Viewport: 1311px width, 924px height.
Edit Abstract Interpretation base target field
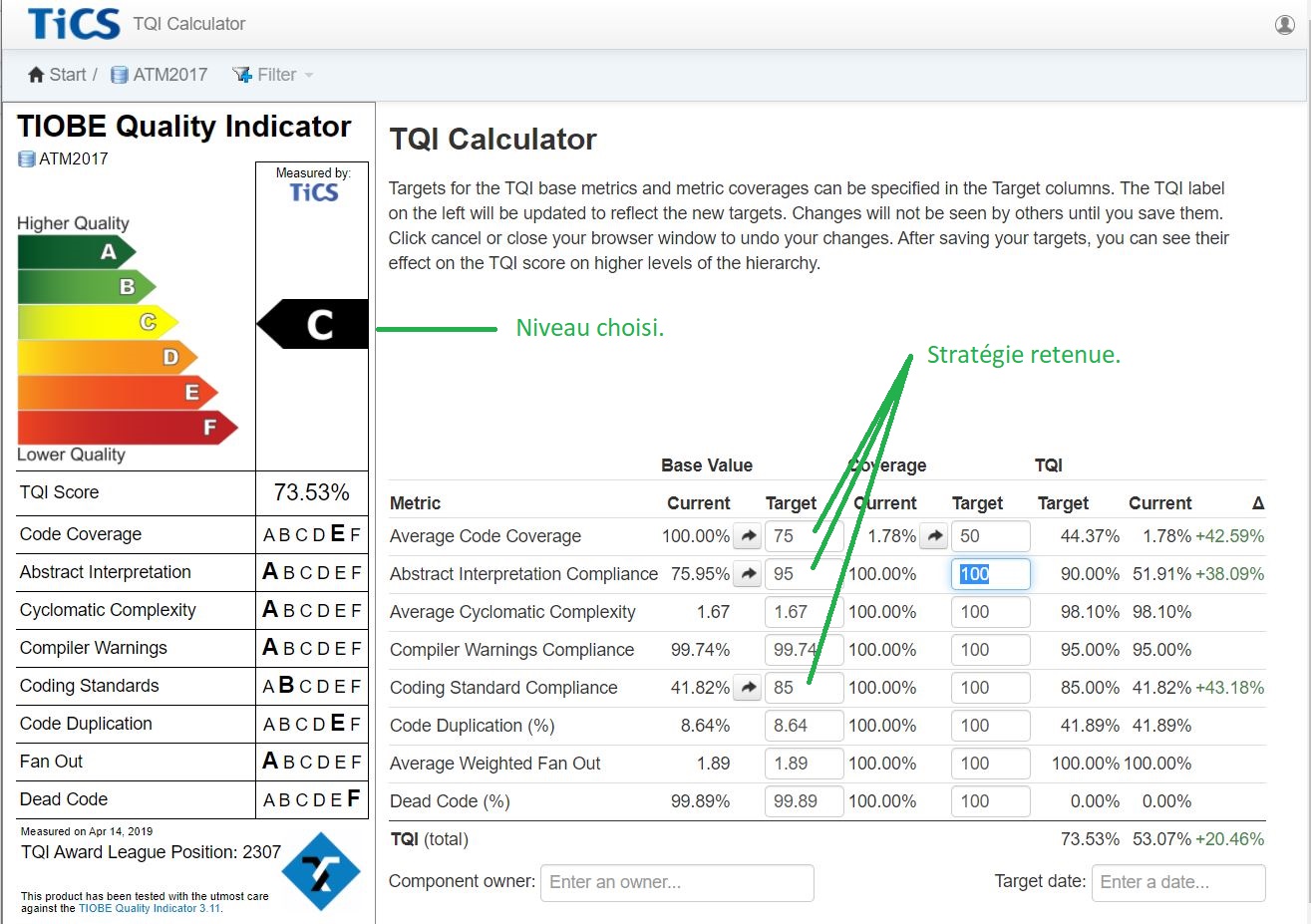(805, 574)
